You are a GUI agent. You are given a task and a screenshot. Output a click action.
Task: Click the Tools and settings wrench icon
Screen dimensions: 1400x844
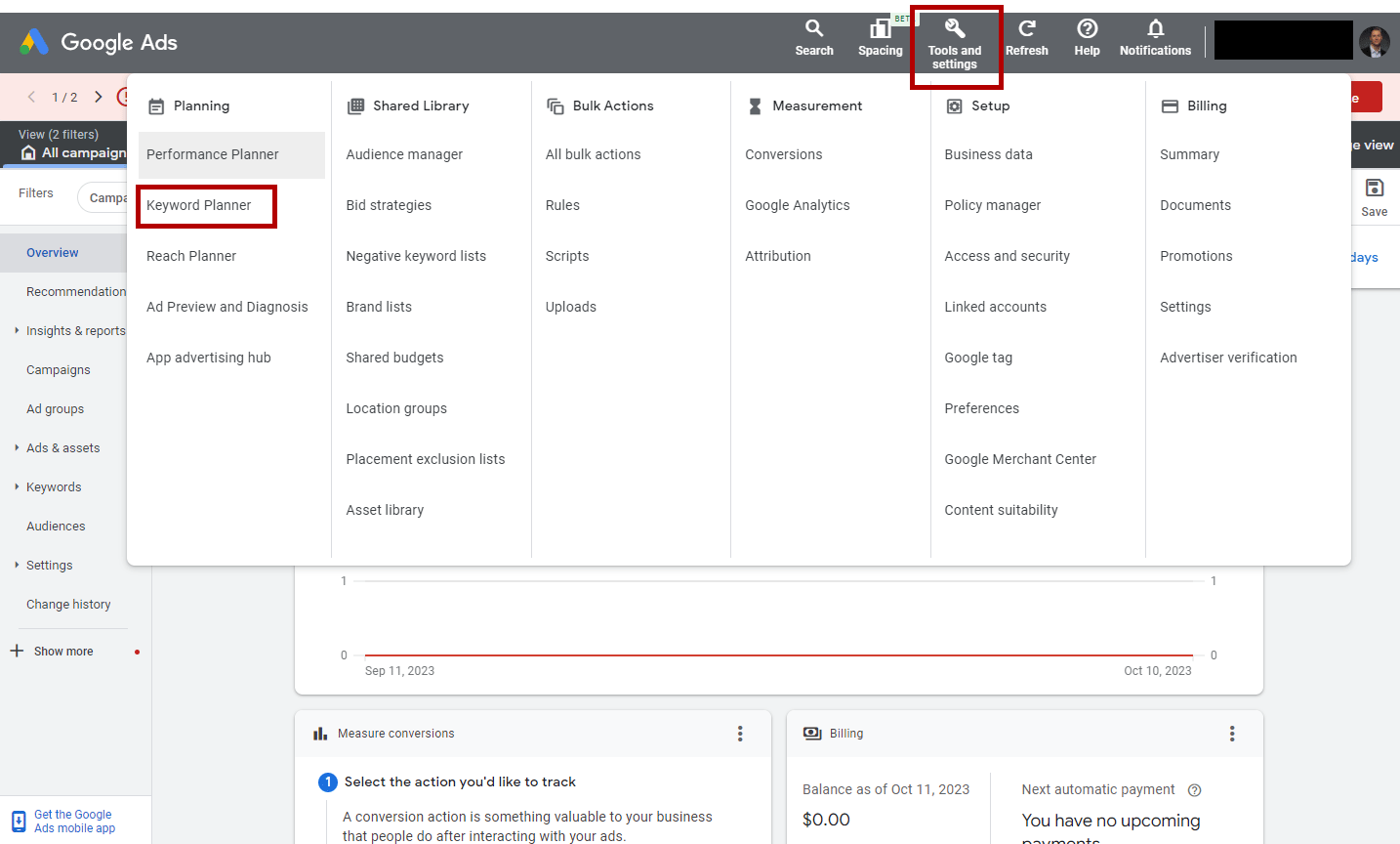955,28
